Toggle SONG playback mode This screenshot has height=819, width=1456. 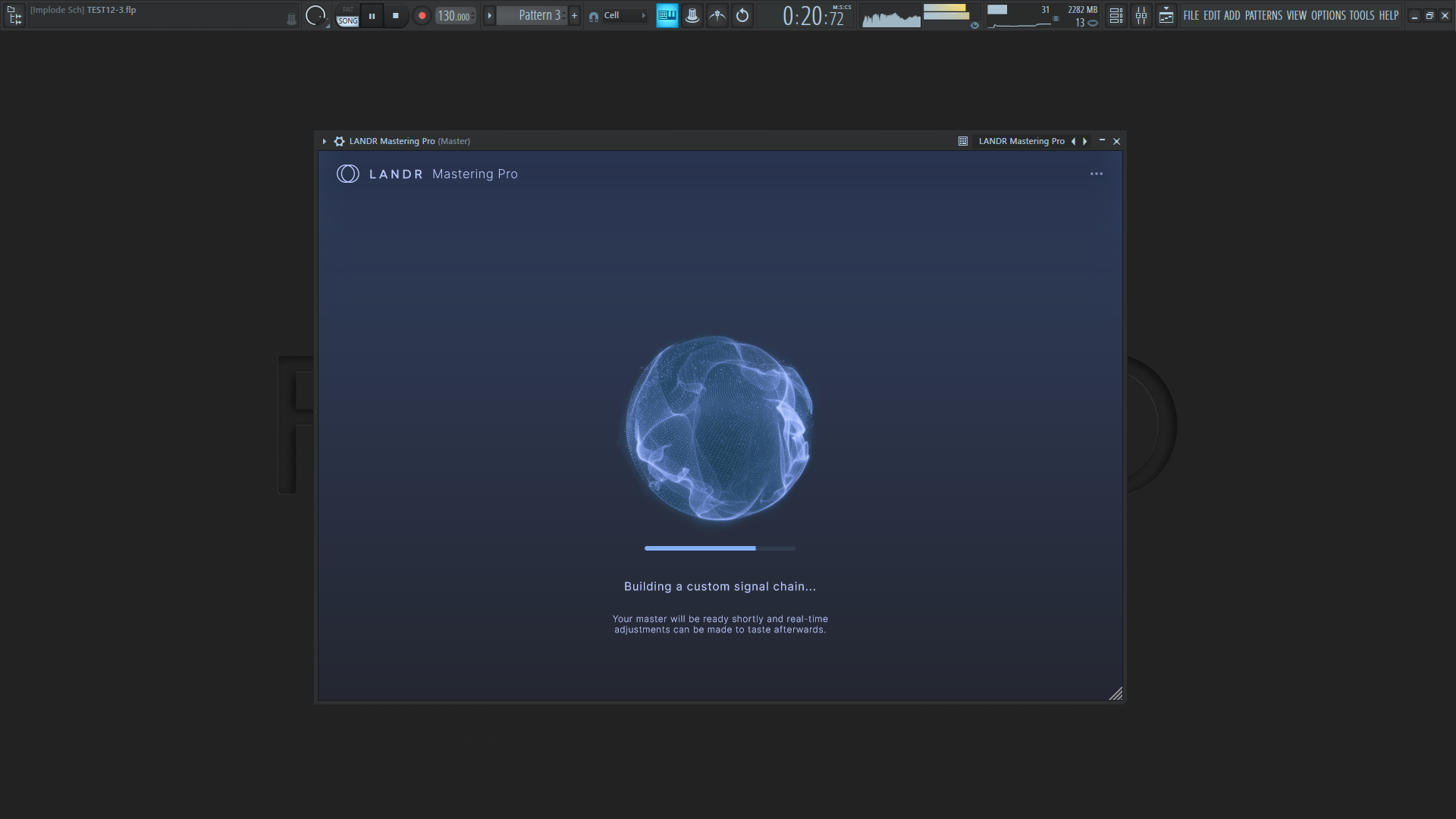[347, 21]
